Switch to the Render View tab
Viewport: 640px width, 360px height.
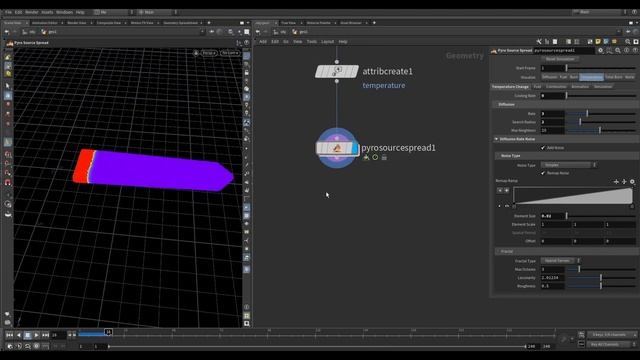pyautogui.click(x=77, y=23)
